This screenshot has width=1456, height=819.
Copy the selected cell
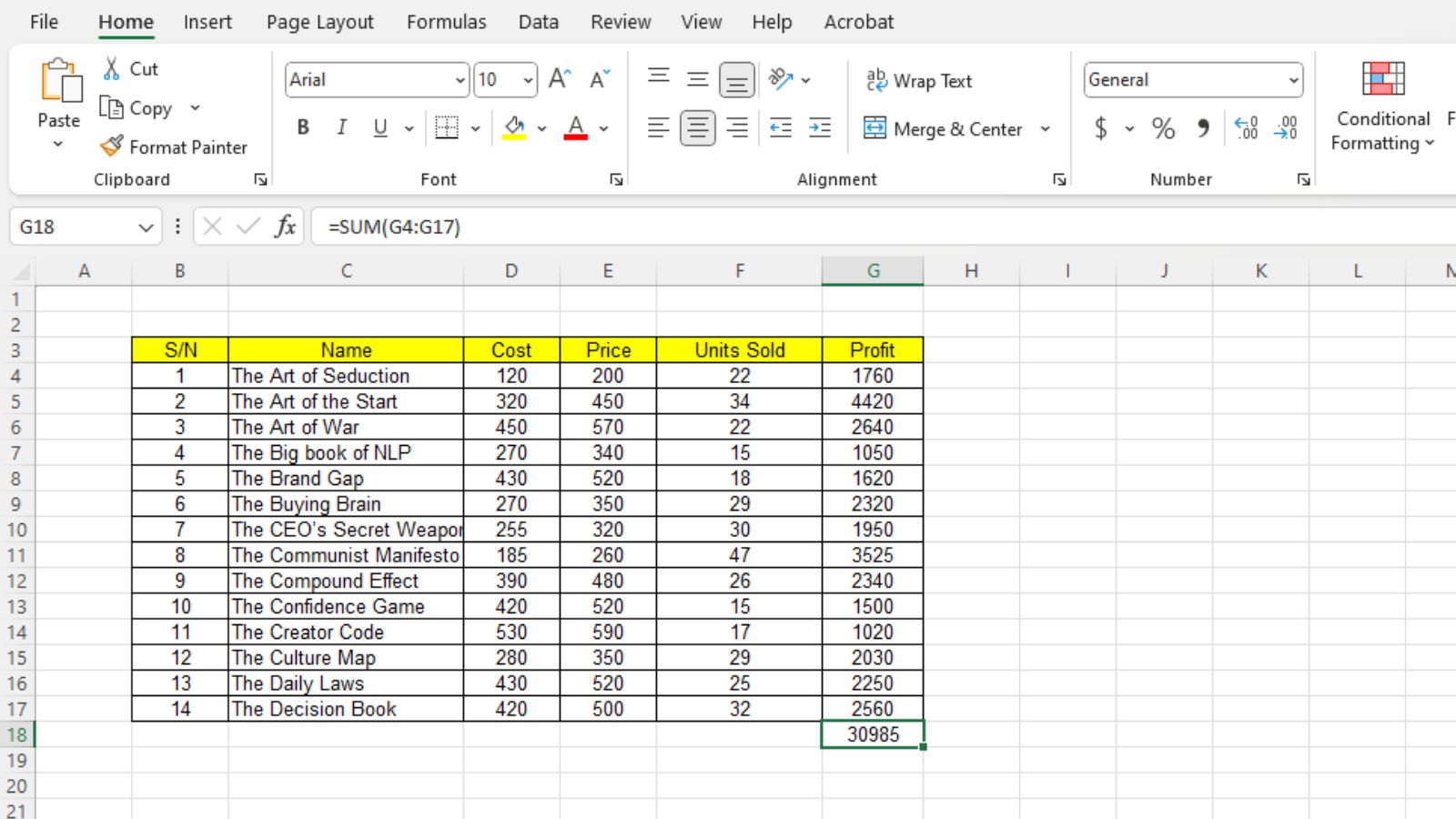pos(136,108)
